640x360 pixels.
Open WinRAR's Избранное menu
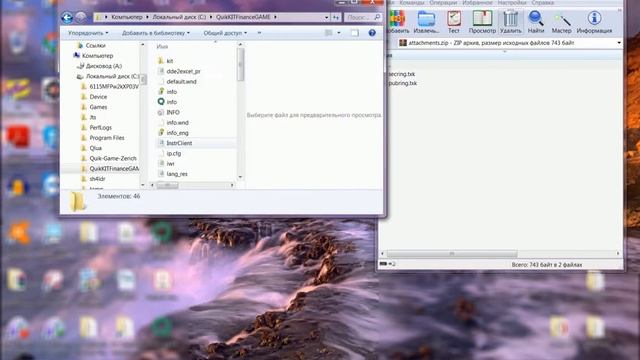pos(477,2)
